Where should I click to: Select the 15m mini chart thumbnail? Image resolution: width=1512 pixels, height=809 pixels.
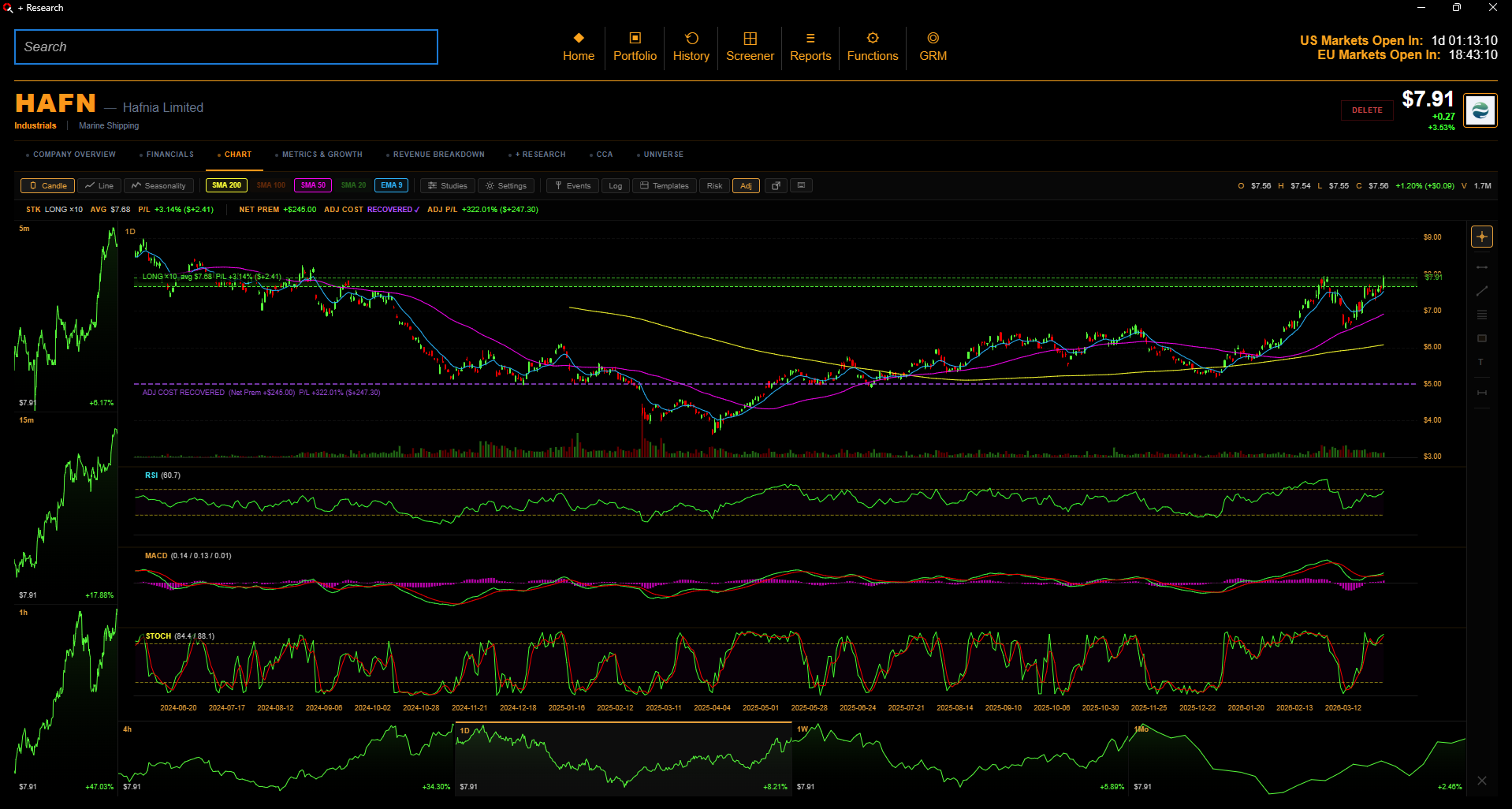(x=65, y=509)
